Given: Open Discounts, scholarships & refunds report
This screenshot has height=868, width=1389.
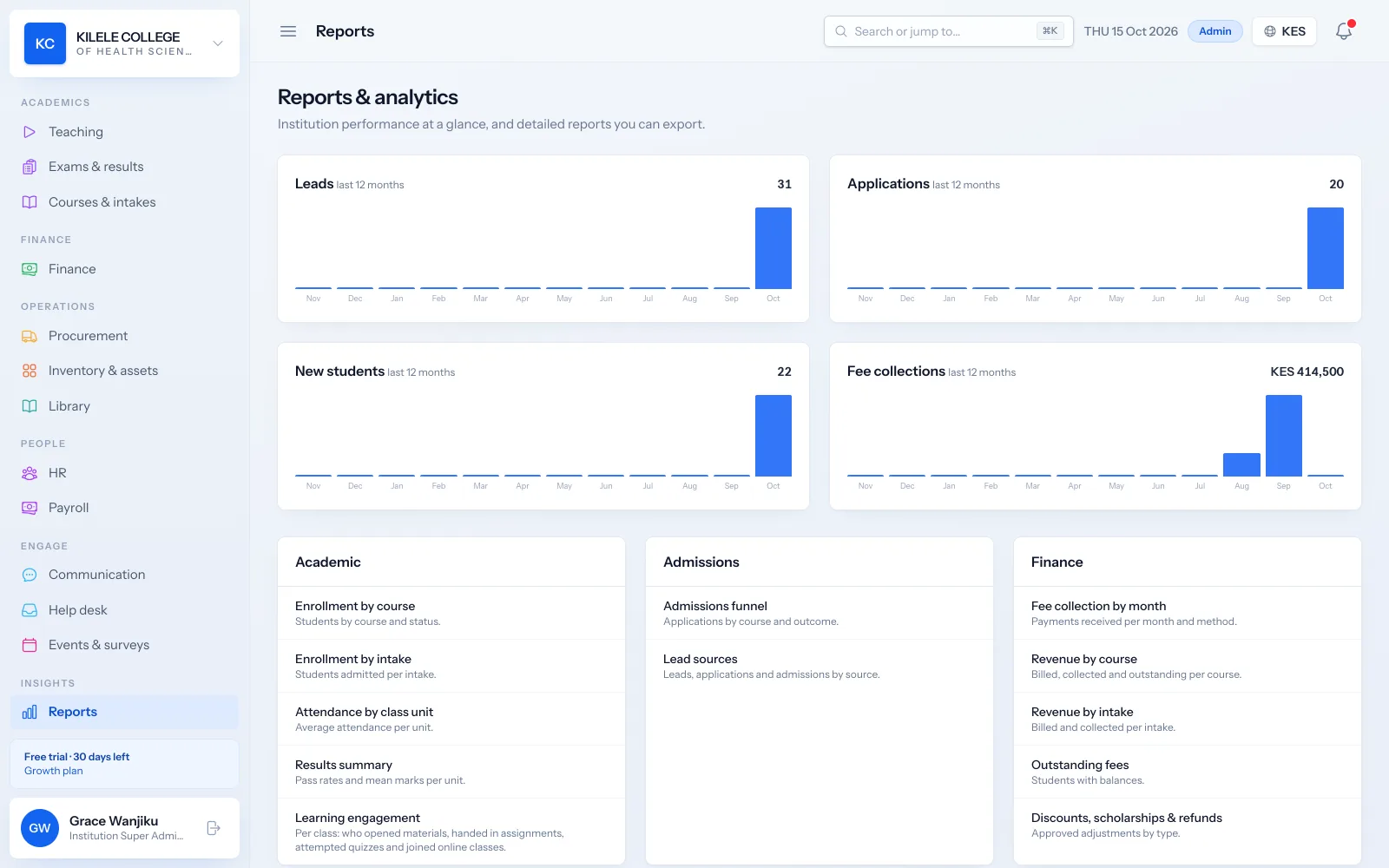Looking at the screenshot, I should click(x=1188, y=825).
